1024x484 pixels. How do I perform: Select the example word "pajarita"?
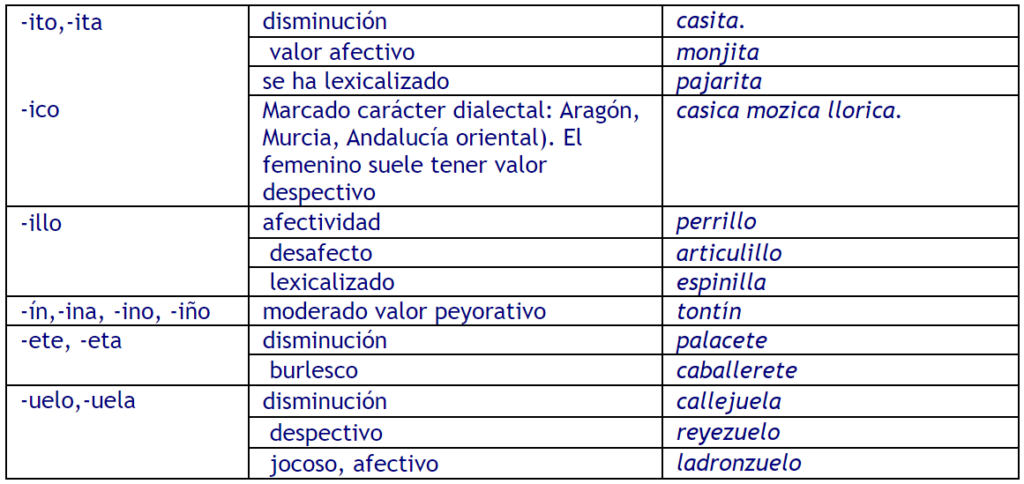pyautogui.click(x=720, y=81)
